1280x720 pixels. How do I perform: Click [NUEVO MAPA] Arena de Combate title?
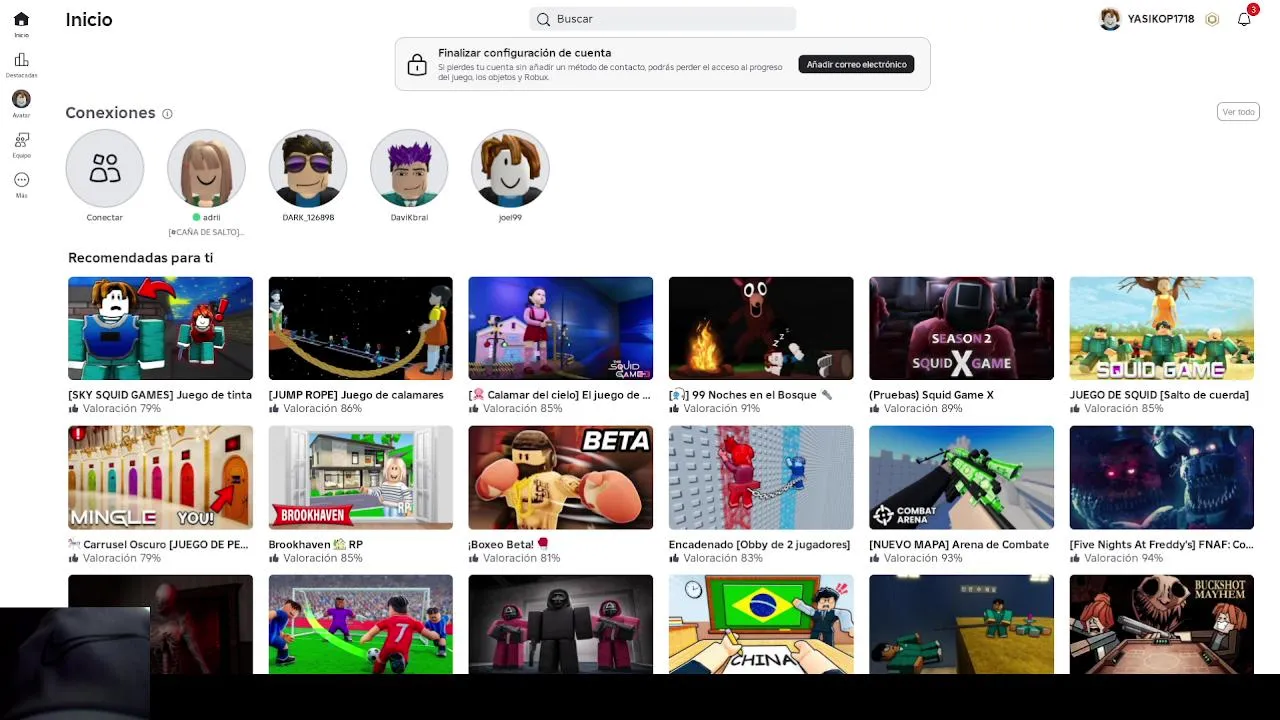(x=959, y=545)
